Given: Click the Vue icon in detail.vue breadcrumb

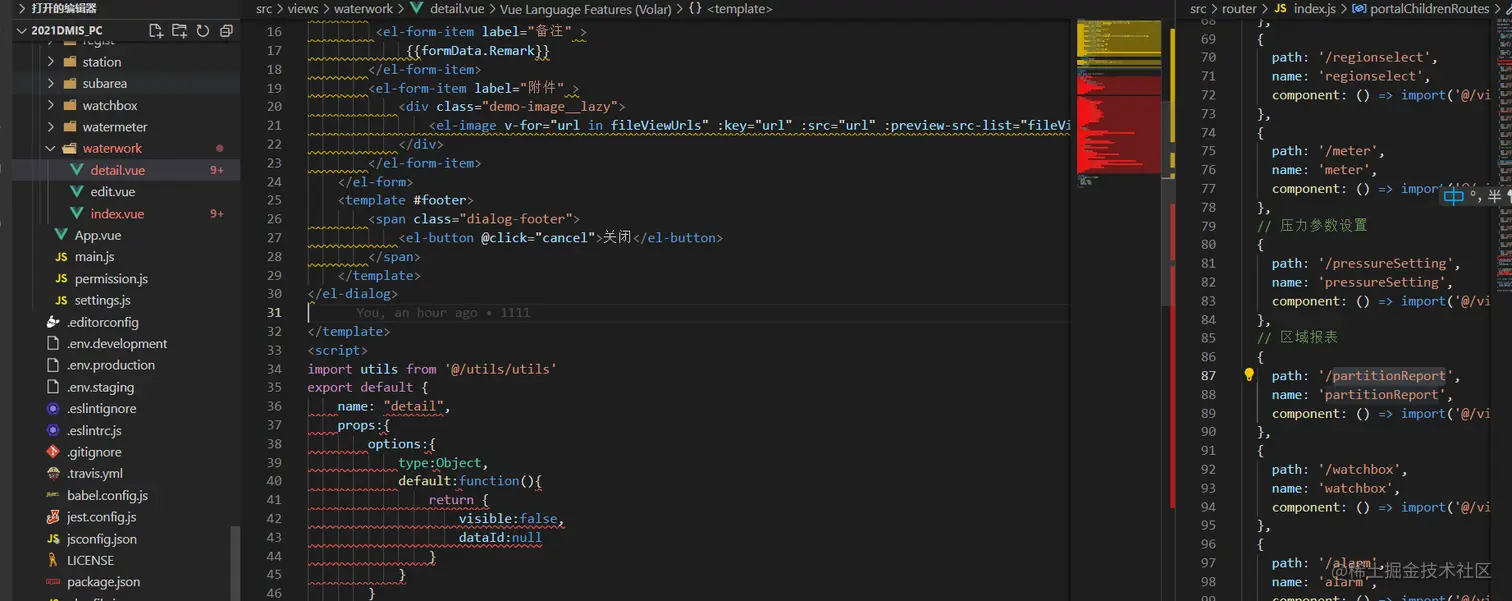Looking at the screenshot, I should tap(417, 9).
